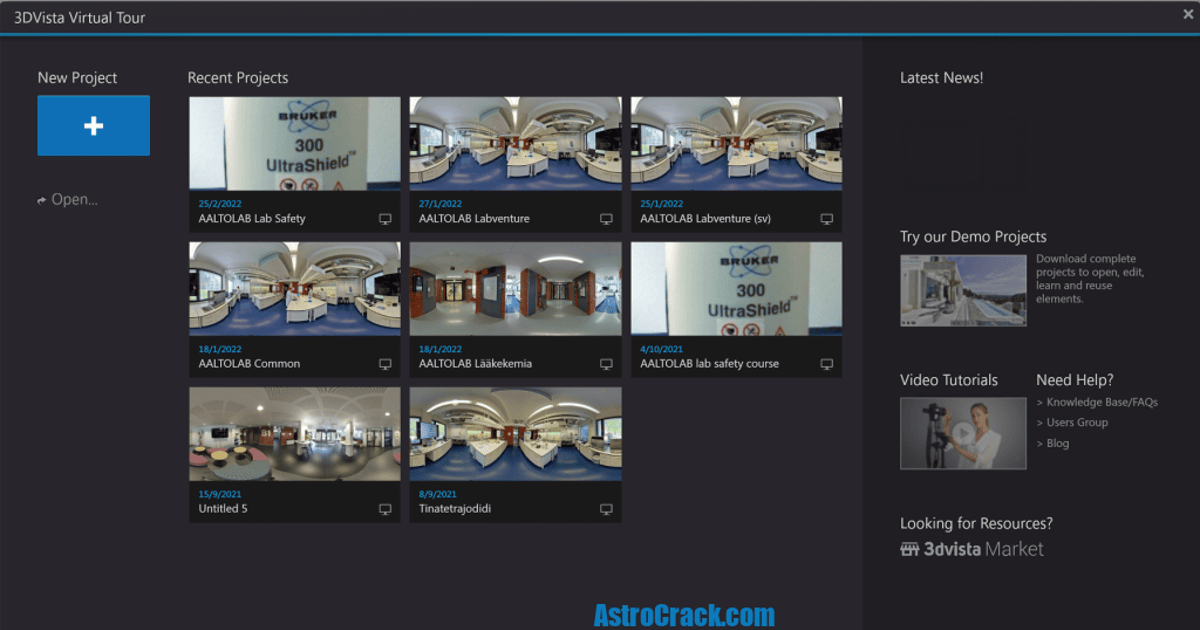
Task: Click the monitor icon on AALTOLAB Lab Safety
Action: 385,218
